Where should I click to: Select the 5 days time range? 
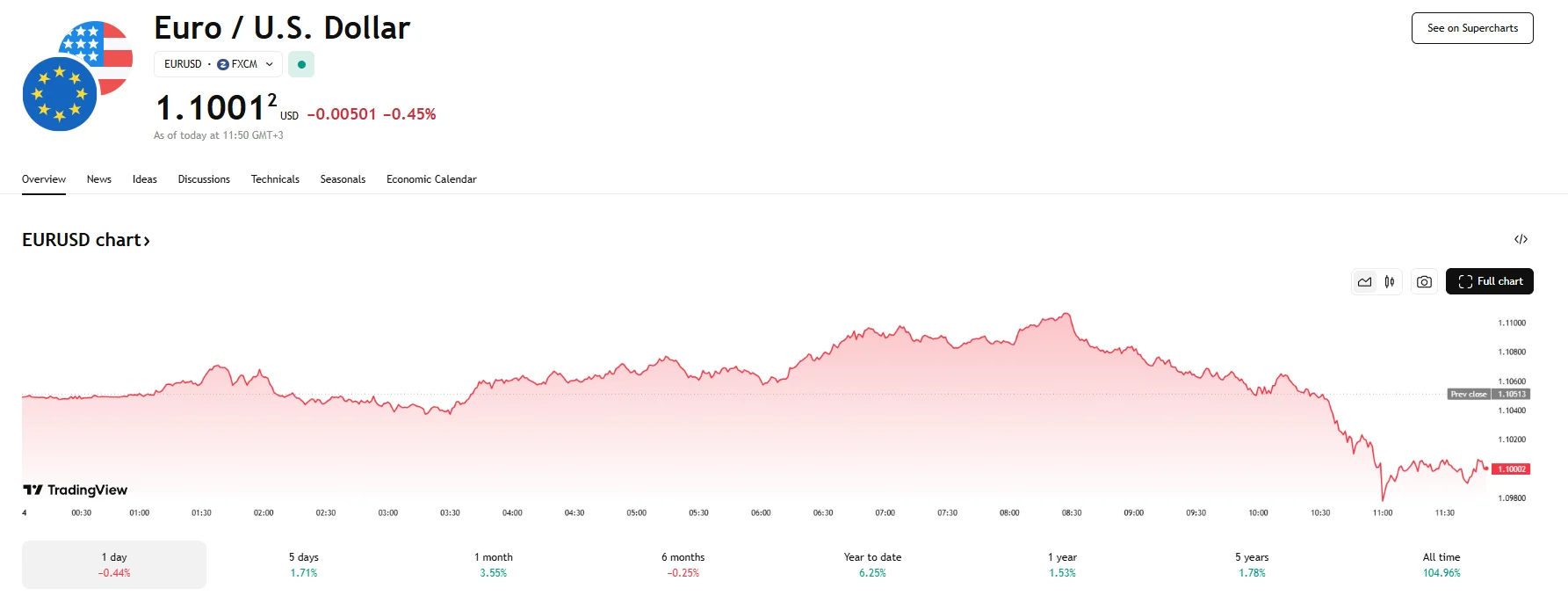pyautogui.click(x=304, y=564)
